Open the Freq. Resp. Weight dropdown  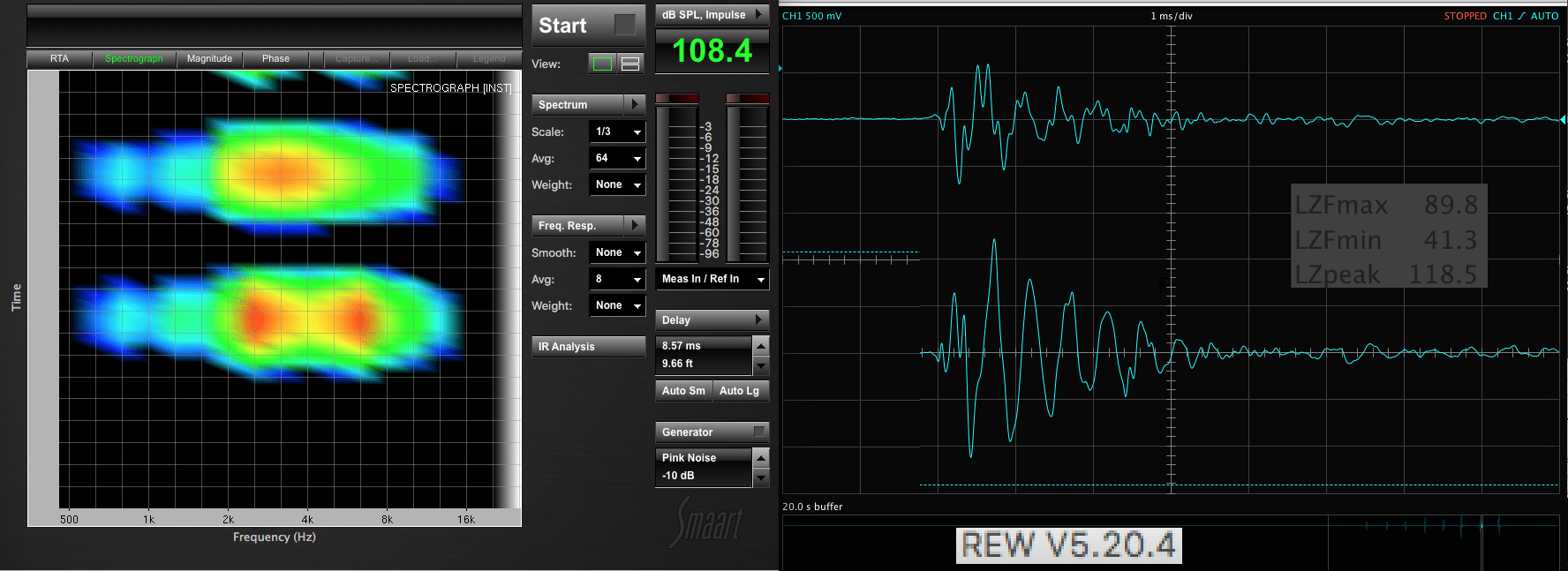point(617,305)
